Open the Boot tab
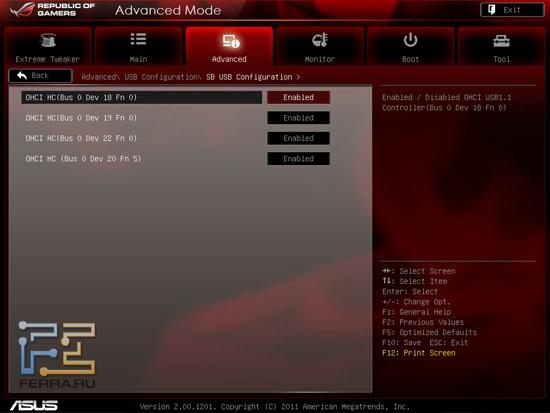550x413 pixels. 410,46
